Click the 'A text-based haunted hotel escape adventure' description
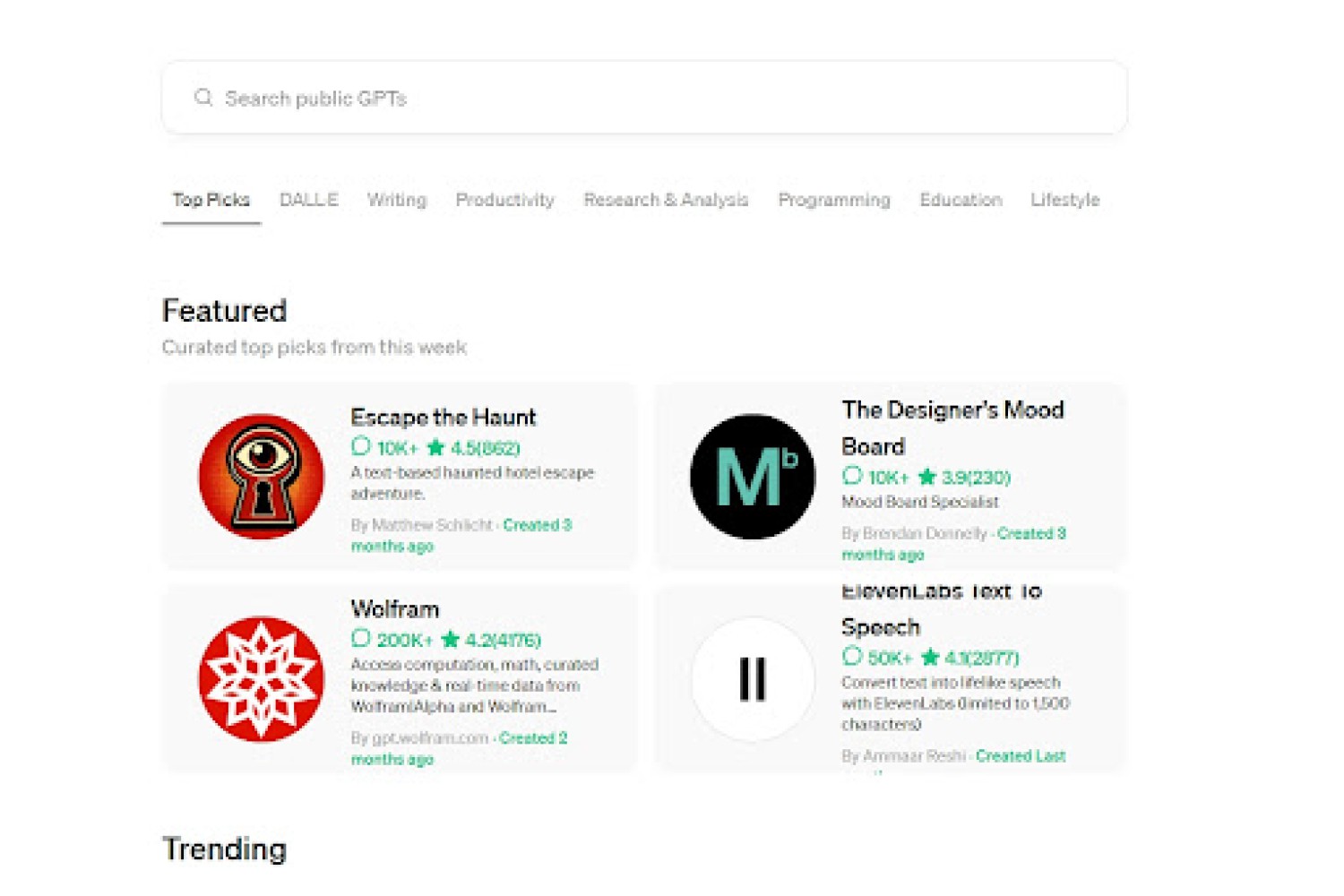Image resolution: width=1344 pixels, height=896 pixels. pos(472,483)
